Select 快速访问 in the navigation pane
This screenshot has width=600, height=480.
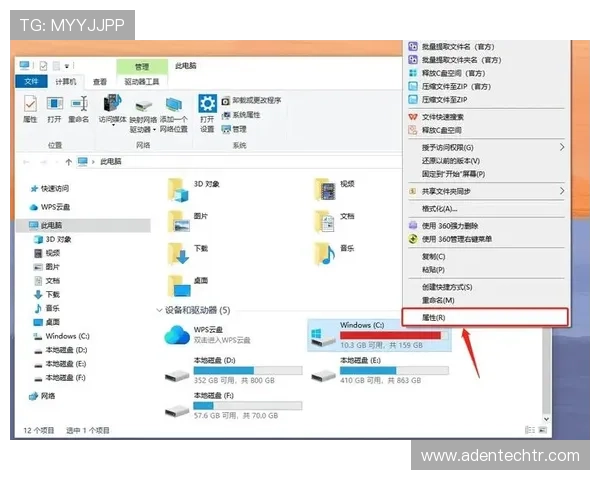tap(54, 188)
